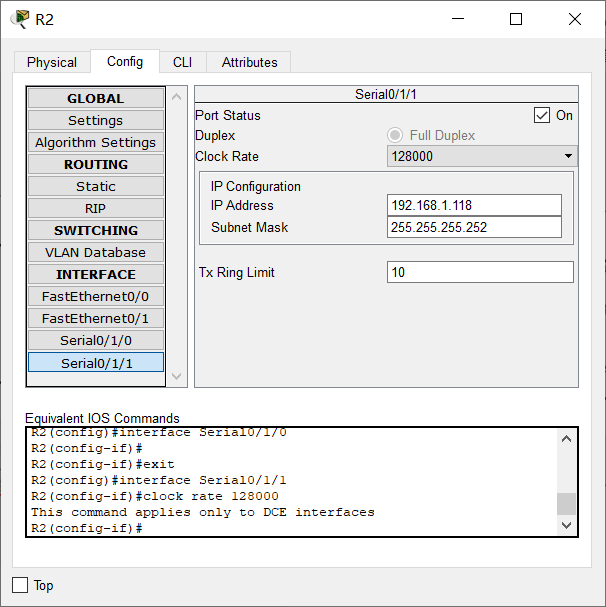
Task: Click the 'IP Configuration' label
Action: tap(256, 187)
